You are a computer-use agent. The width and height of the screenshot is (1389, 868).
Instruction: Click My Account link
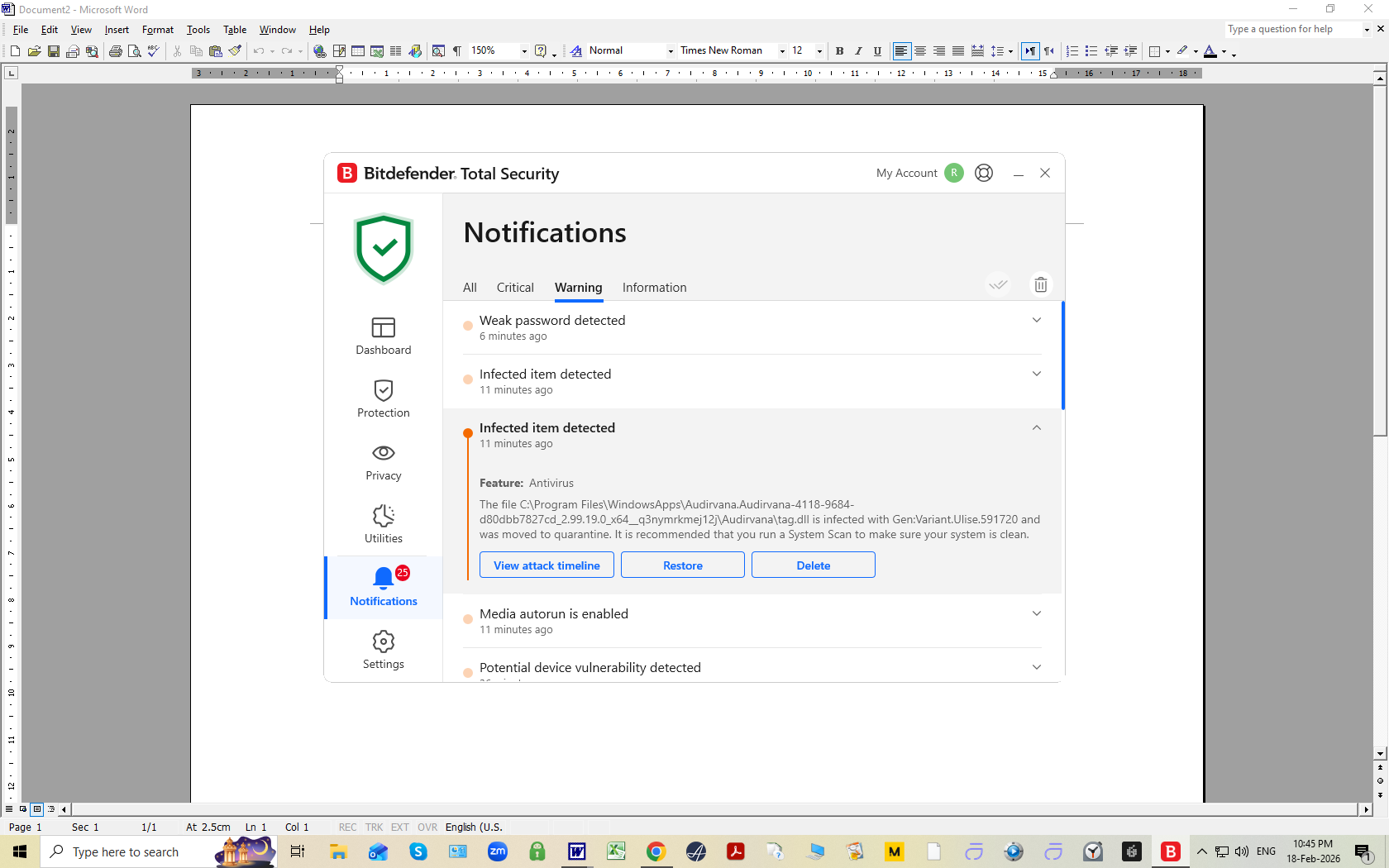point(907,173)
